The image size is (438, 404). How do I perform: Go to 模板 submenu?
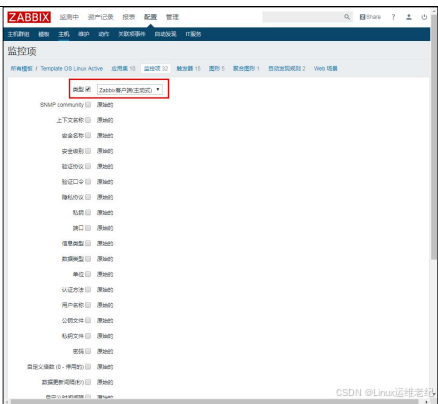(x=44, y=34)
